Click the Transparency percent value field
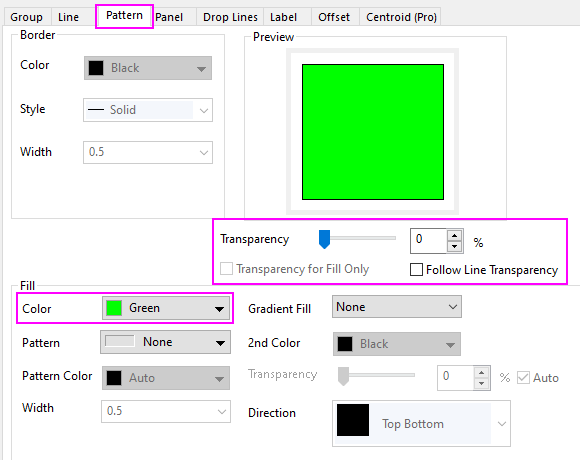580x460 pixels. (x=428, y=241)
